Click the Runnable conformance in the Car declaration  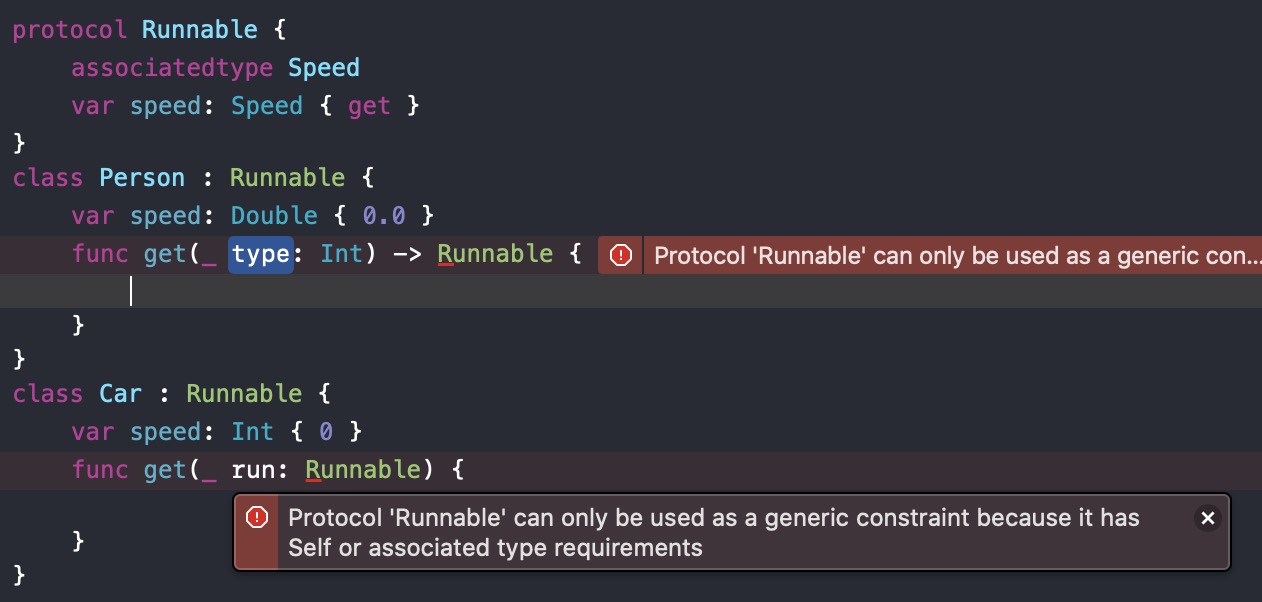coord(244,394)
